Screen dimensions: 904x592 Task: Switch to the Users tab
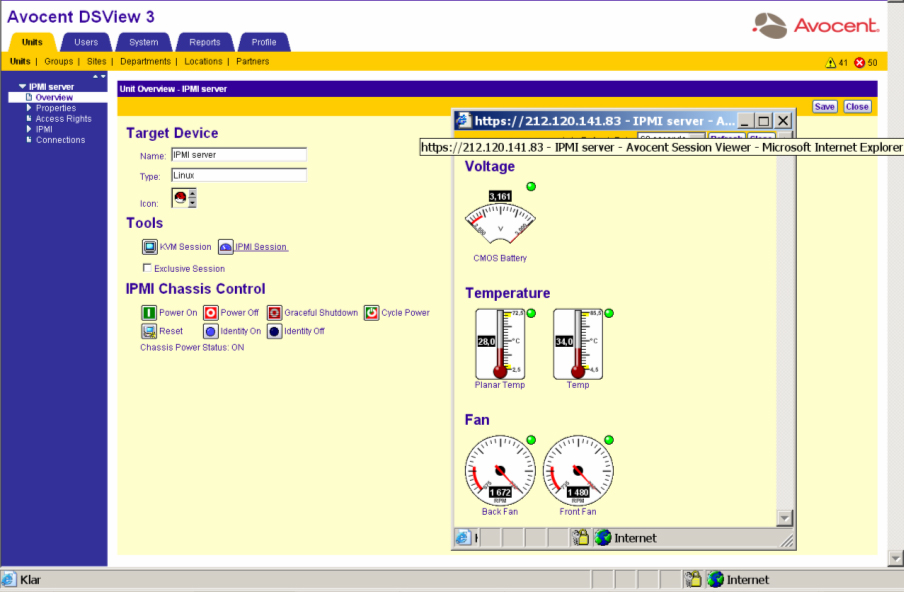tap(86, 42)
